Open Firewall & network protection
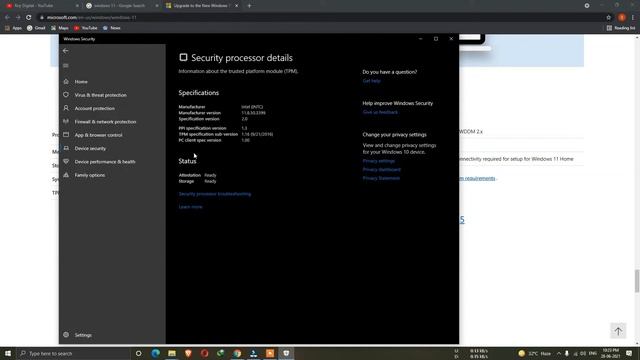Screen dimensions: 640x360 click(x=105, y=122)
